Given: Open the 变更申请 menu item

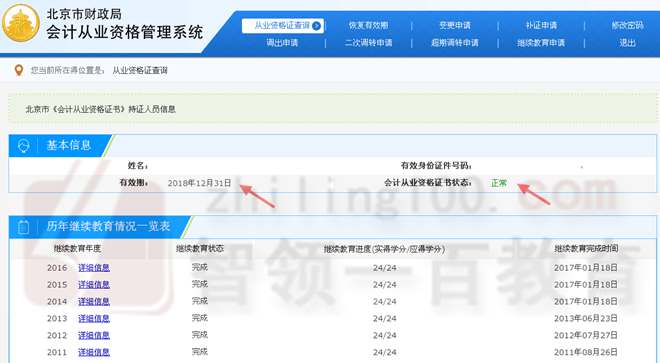Looking at the screenshot, I should coord(455,25).
